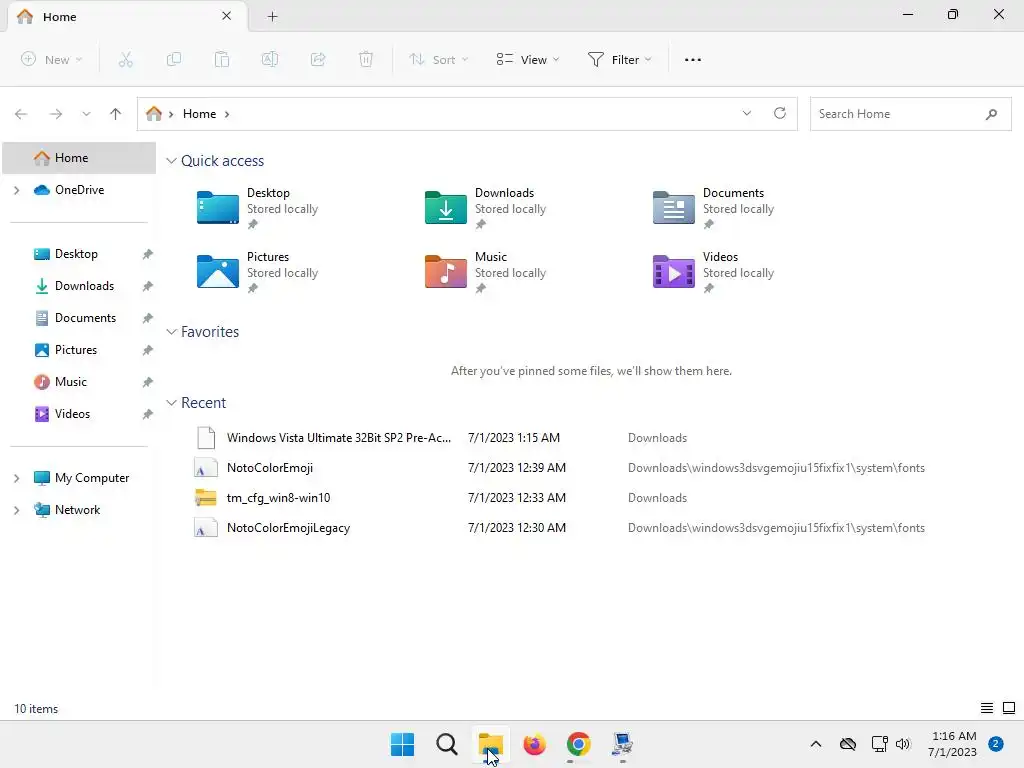Launch Firefox from the taskbar
The height and width of the screenshot is (768, 1024).
tap(534, 744)
